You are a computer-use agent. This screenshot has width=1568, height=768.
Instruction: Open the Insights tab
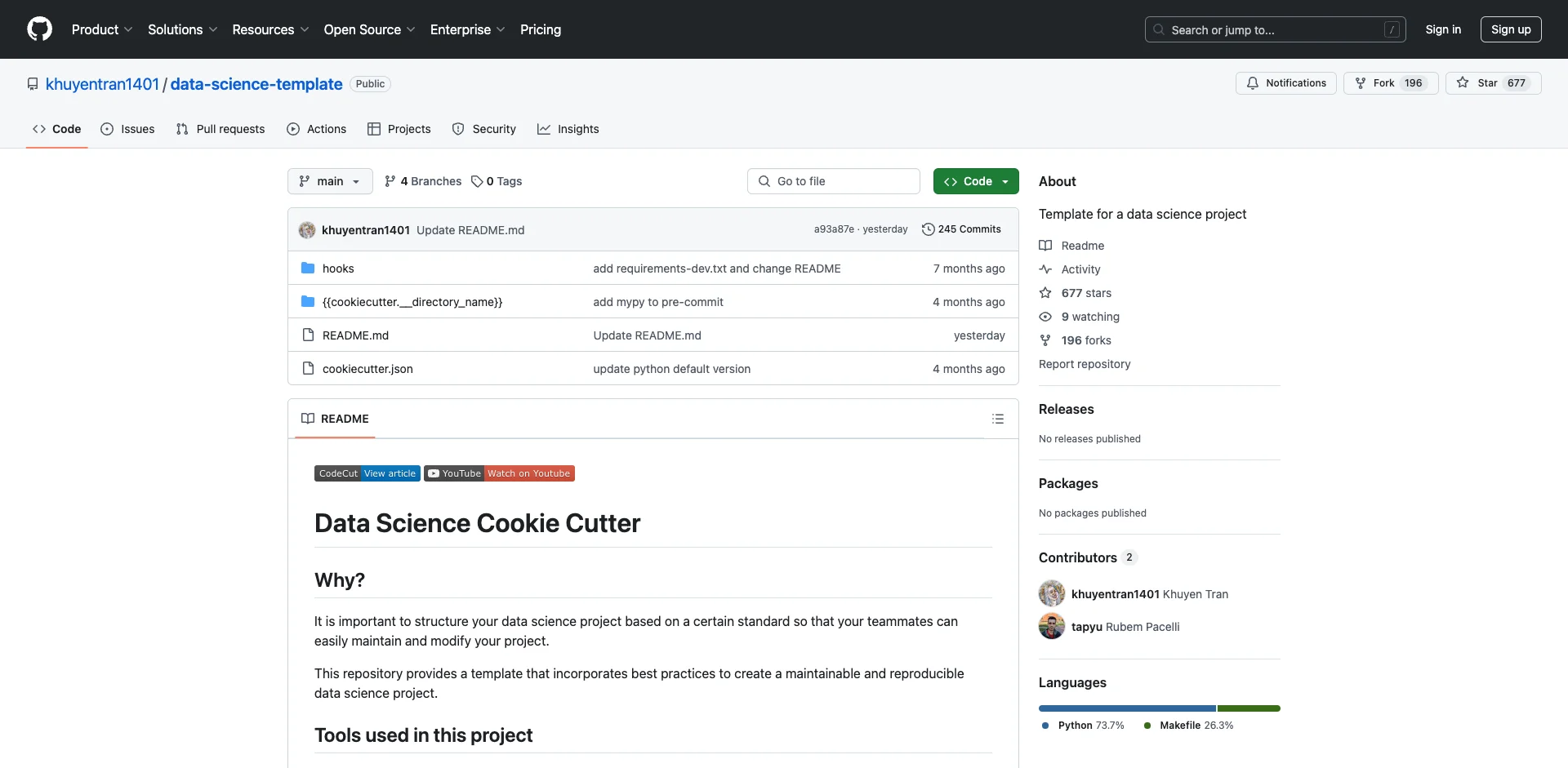(x=568, y=129)
